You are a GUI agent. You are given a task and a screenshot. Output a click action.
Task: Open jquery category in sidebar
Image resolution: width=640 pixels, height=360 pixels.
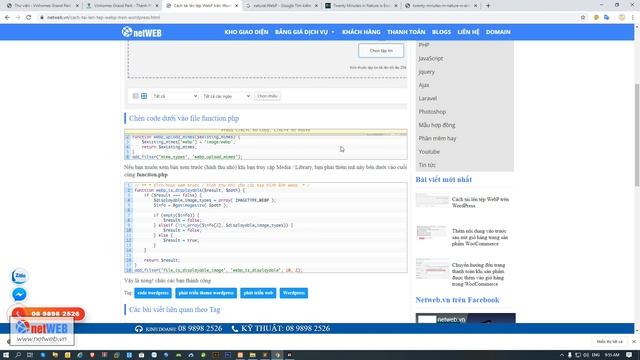click(x=426, y=72)
